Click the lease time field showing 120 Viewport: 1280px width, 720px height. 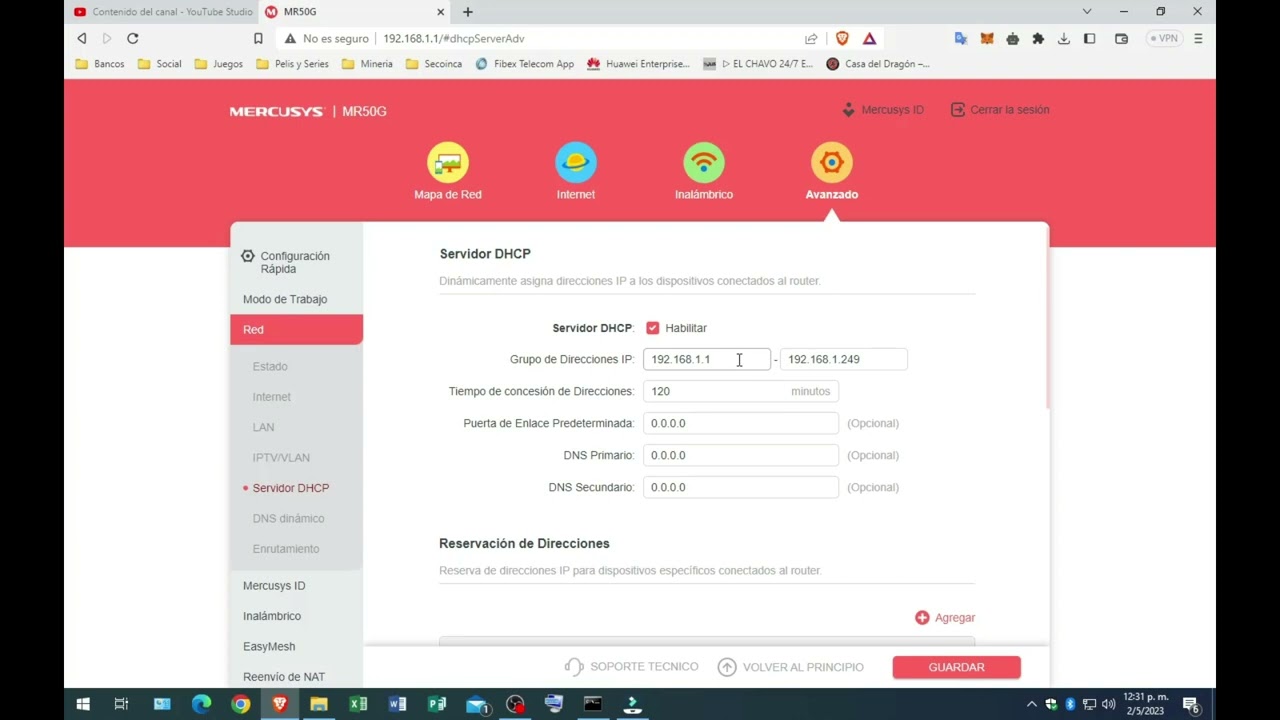741,391
